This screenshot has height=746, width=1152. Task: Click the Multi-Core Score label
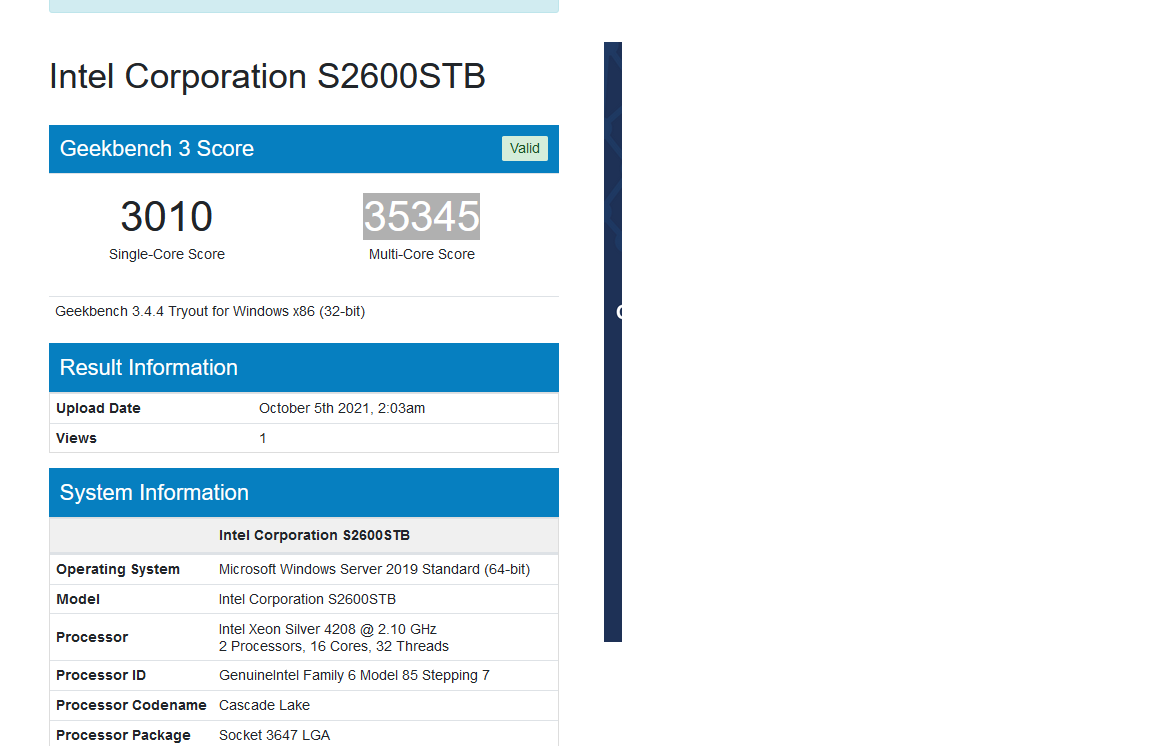point(422,254)
